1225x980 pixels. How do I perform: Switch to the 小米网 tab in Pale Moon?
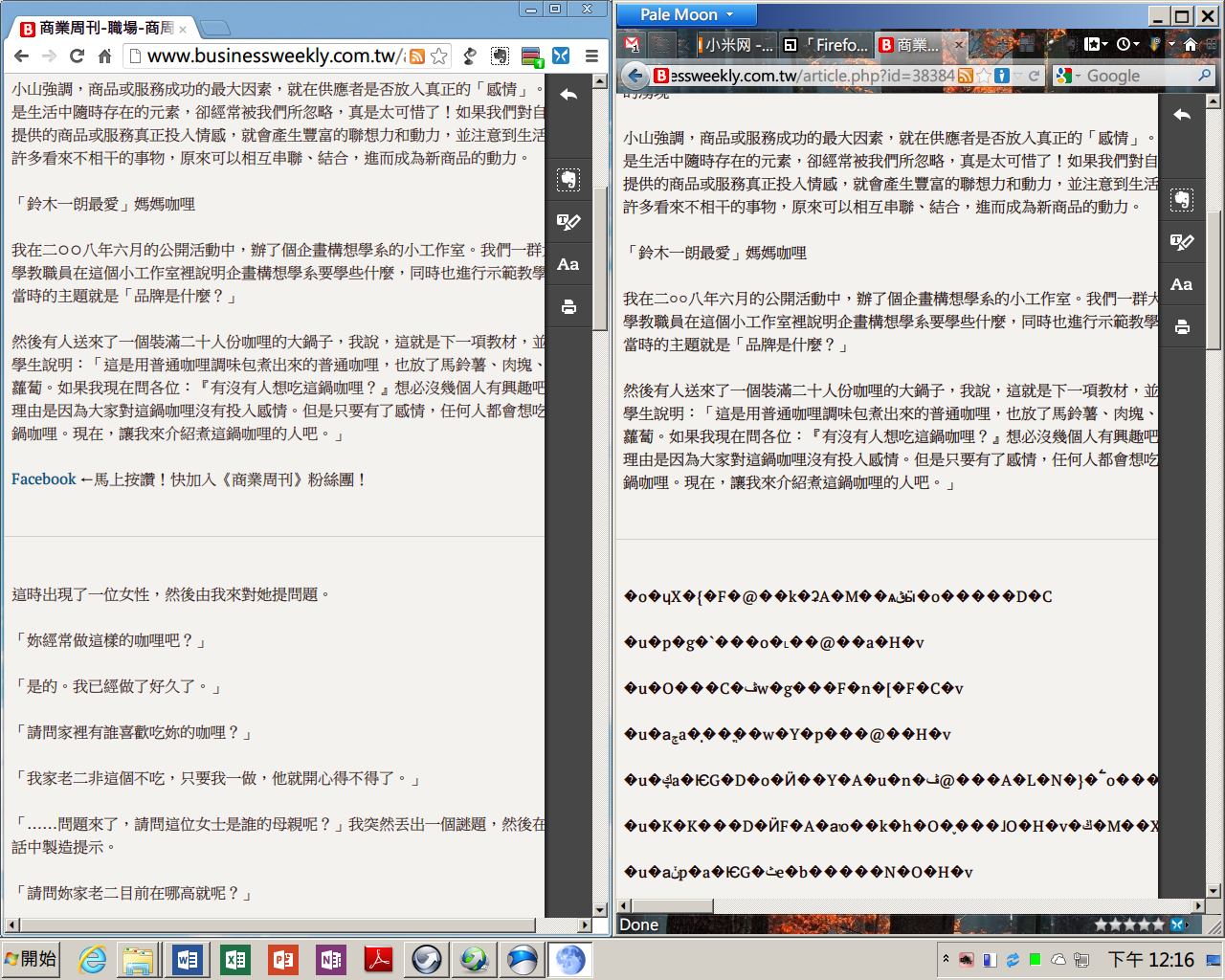(734, 45)
